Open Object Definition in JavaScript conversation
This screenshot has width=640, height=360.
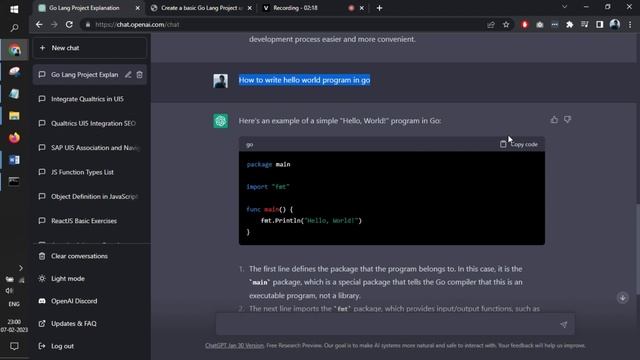click(x=89, y=196)
